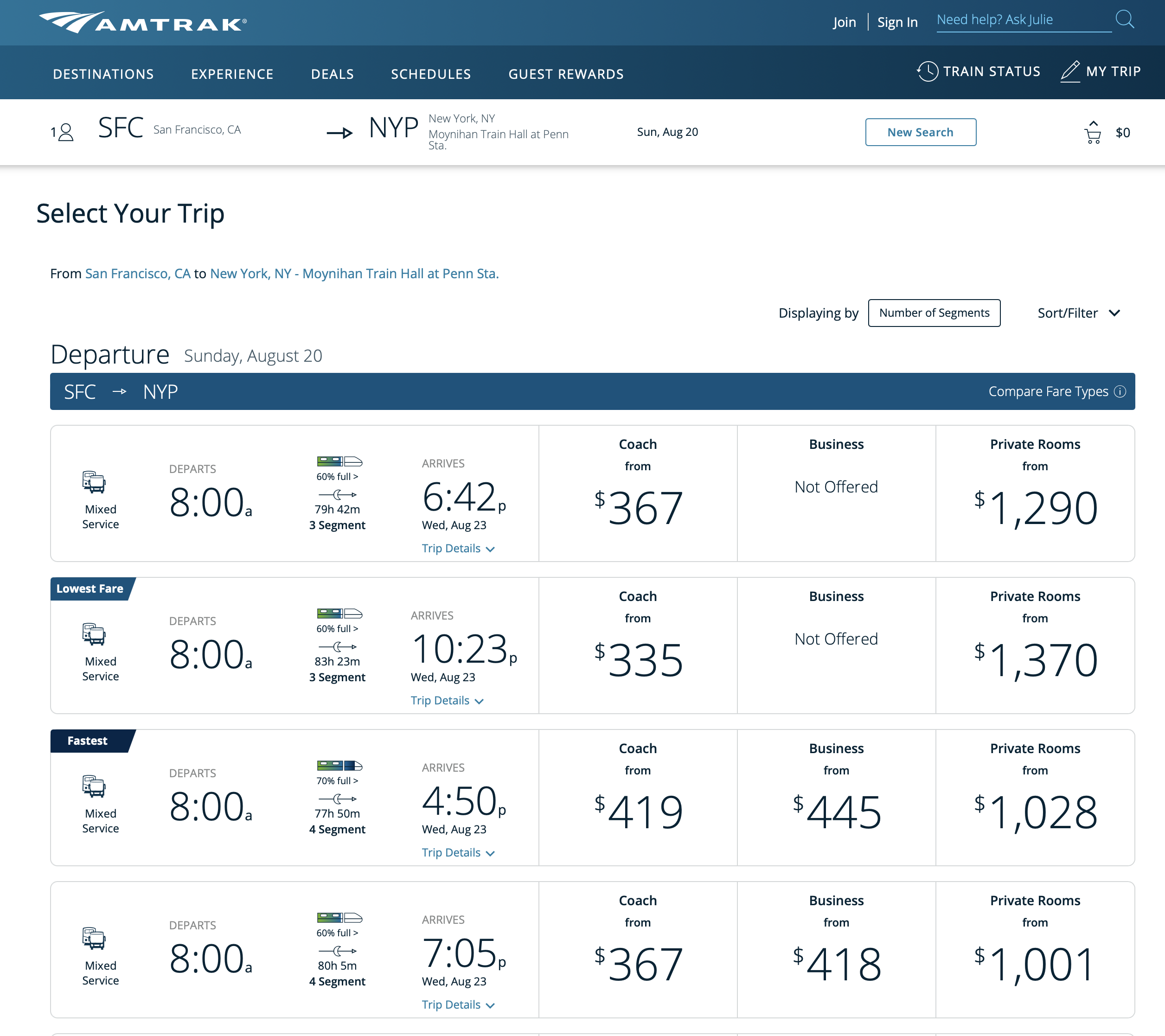Screen dimensions: 1165x1036
Task: Expand Trip Details for 6:42p arrival
Action: pos(458,549)
